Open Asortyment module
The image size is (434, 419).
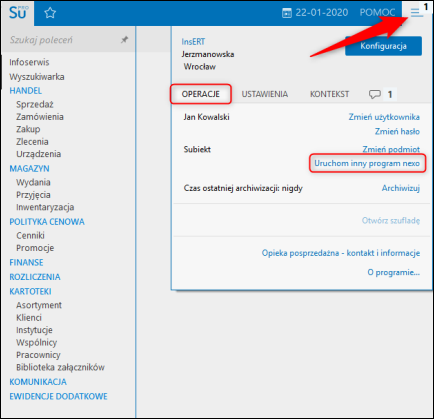(x=39, y=305)
